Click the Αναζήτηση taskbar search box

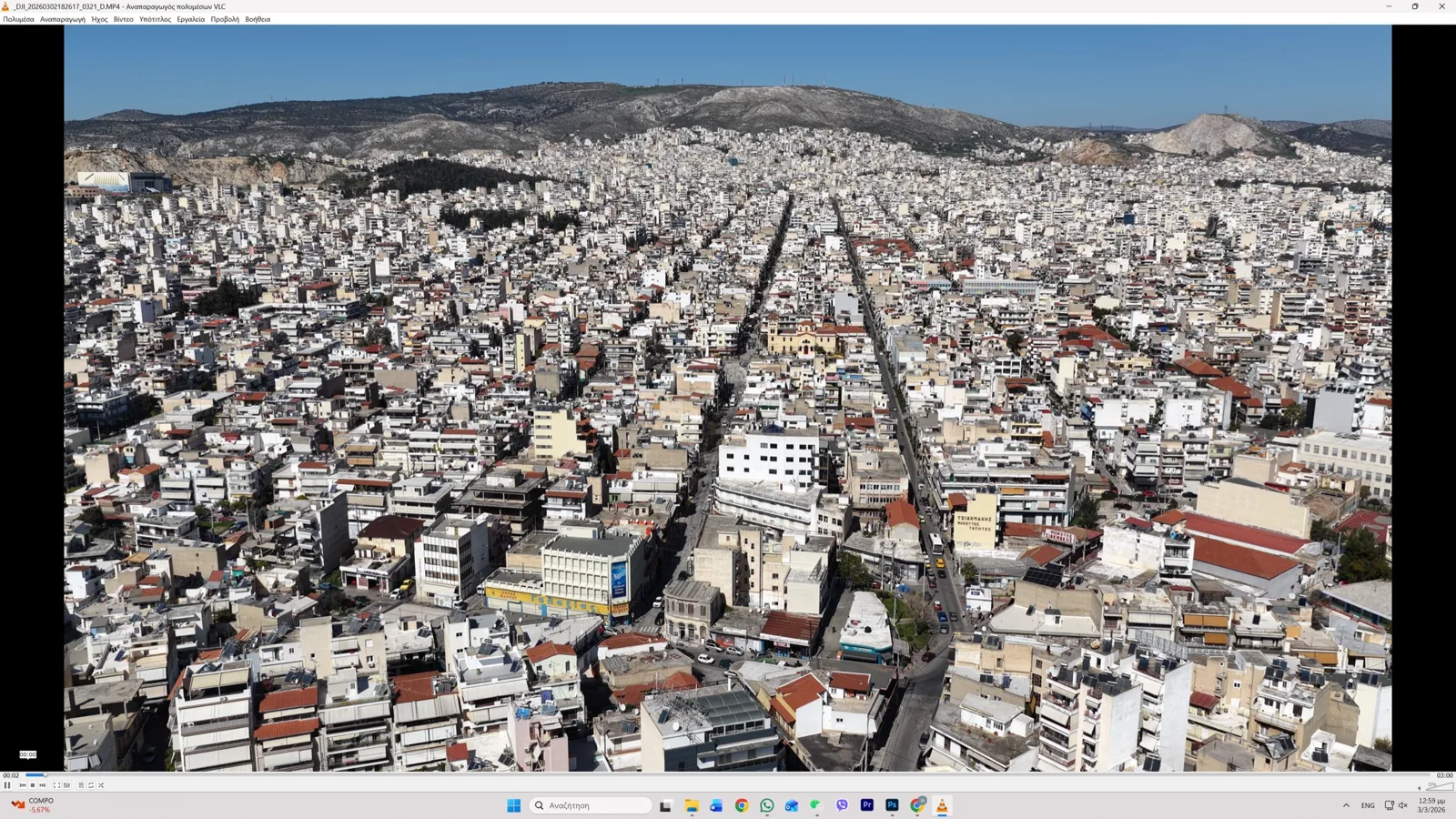coord(590,805)
